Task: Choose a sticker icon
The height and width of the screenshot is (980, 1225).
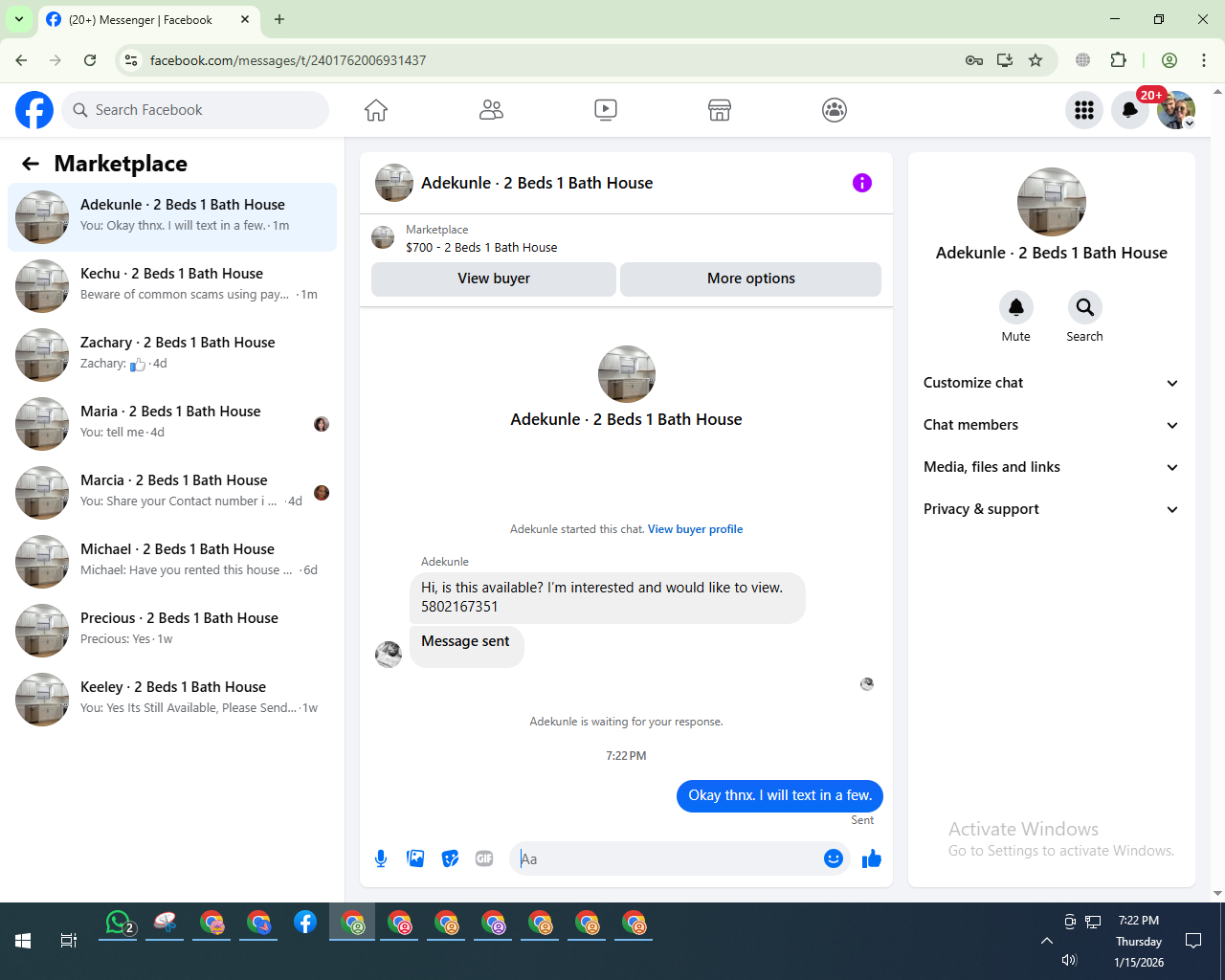Action: [x=450, y=858]
